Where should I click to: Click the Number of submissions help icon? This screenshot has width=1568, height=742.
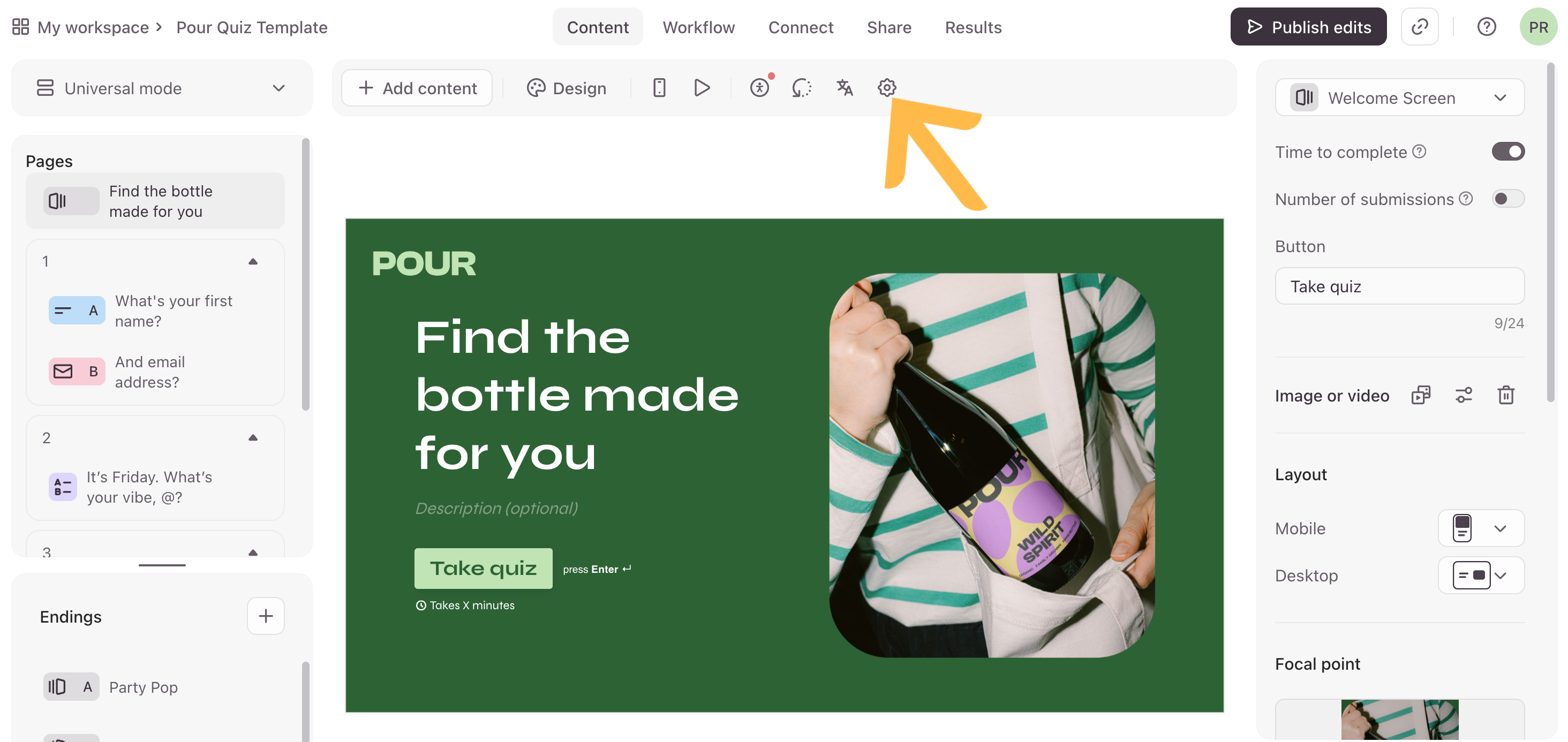coord(1466,199)
